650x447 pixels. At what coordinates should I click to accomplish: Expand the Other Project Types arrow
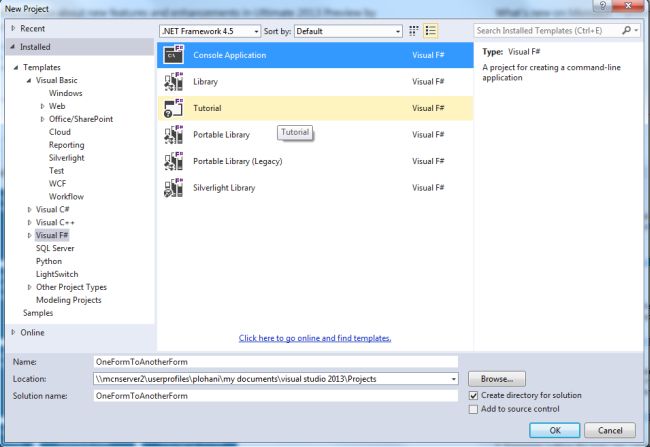(29, 287)
